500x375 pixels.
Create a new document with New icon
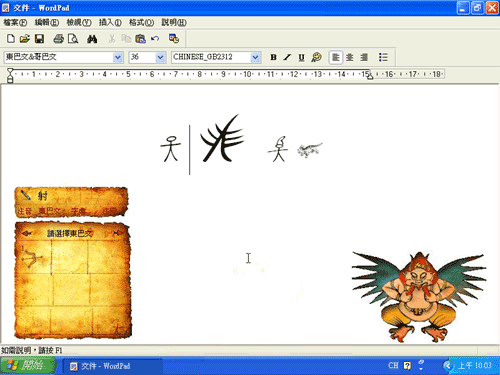[x=11, y=39]
